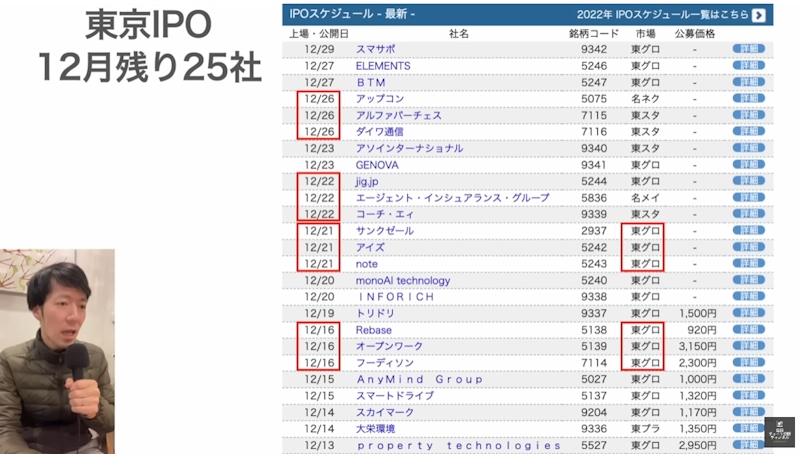Screen dimensions: 800x454
Task: Open the スマートドライブ company link
Action: point(394,395)
